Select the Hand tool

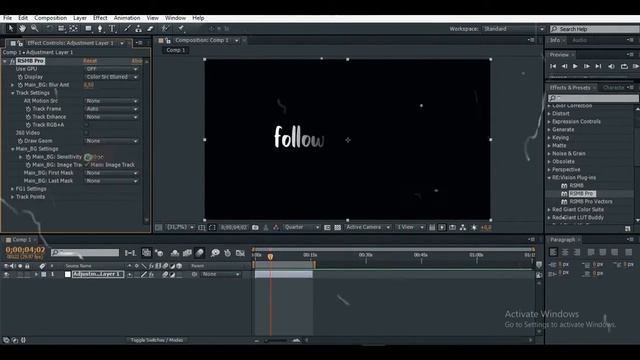(x=22, y=29)
